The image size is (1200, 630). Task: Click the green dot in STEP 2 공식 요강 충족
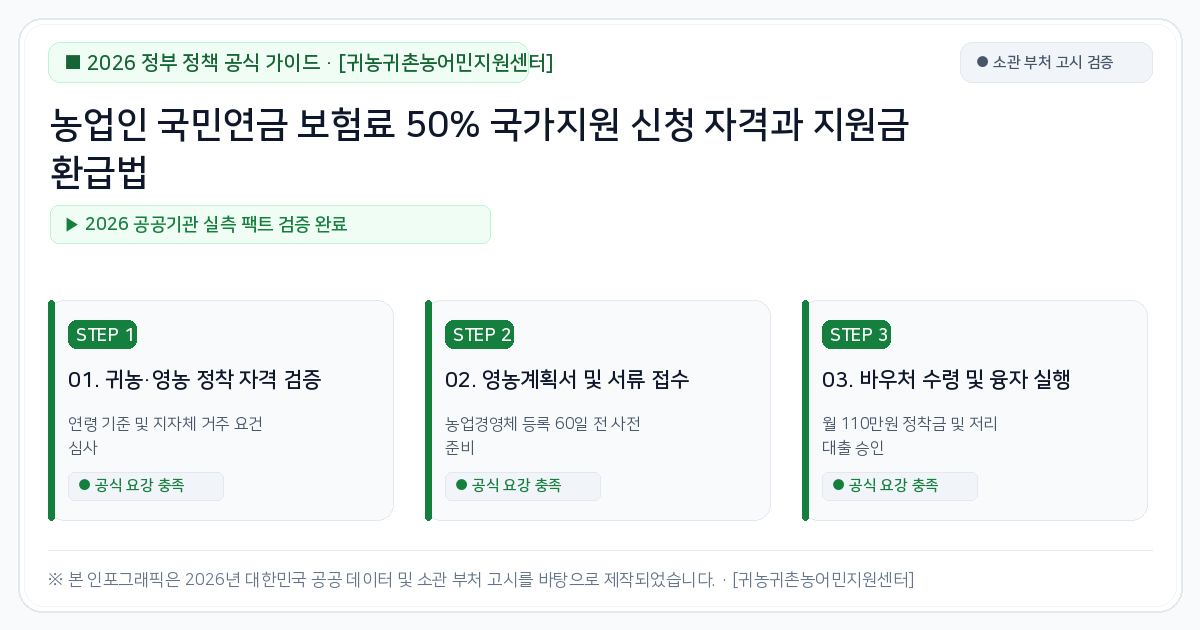461,485
